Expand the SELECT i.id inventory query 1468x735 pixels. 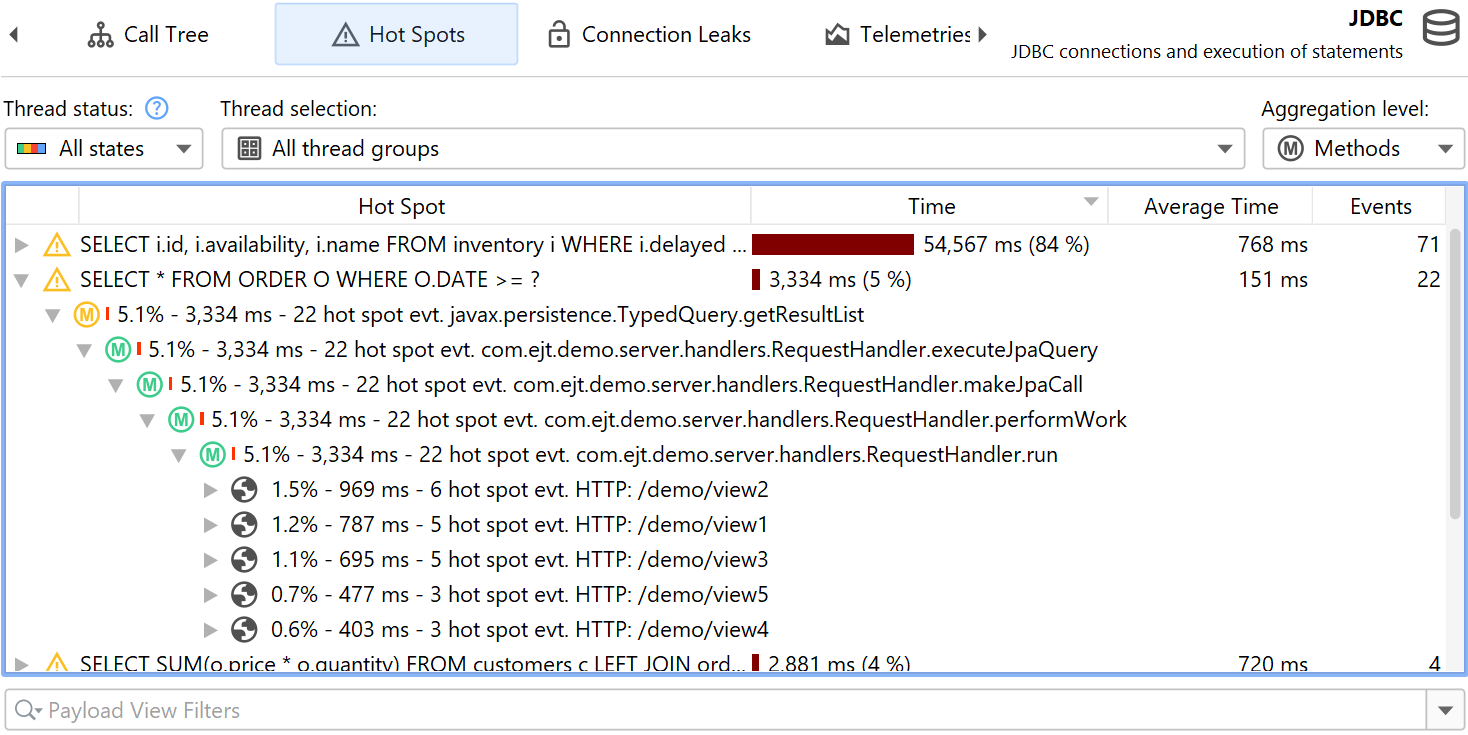[x=22, y=245]
